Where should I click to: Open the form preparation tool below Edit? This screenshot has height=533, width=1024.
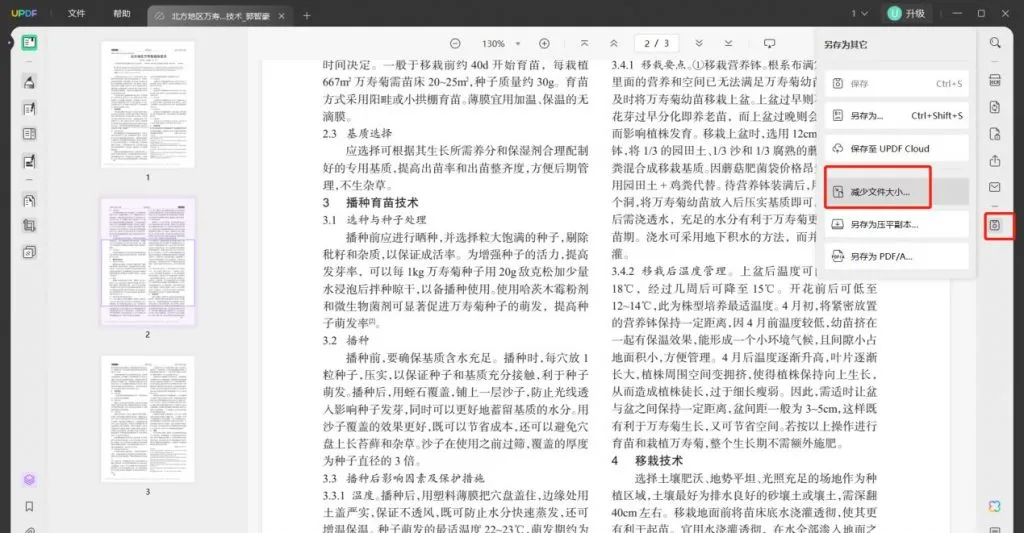click(29, 134)
